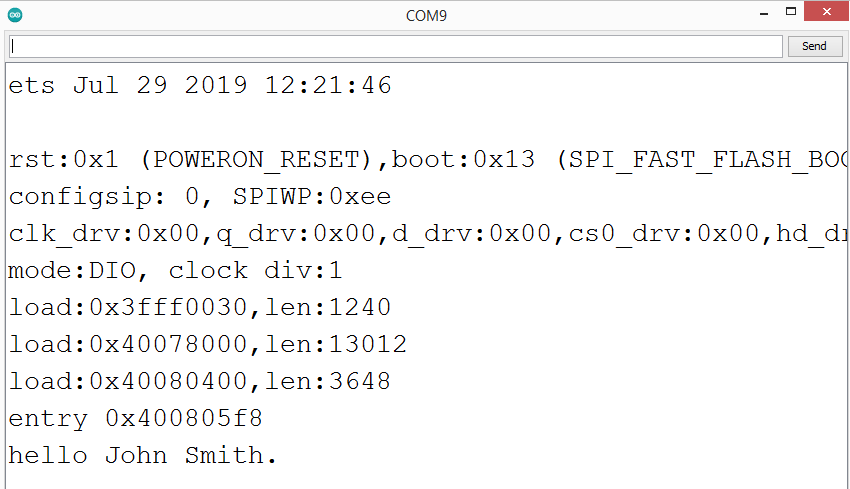The height and width of the screenshot is (489, 850).
Task: Click the 'hello John Smith.' output line
Action: click(x=143, y=456)
